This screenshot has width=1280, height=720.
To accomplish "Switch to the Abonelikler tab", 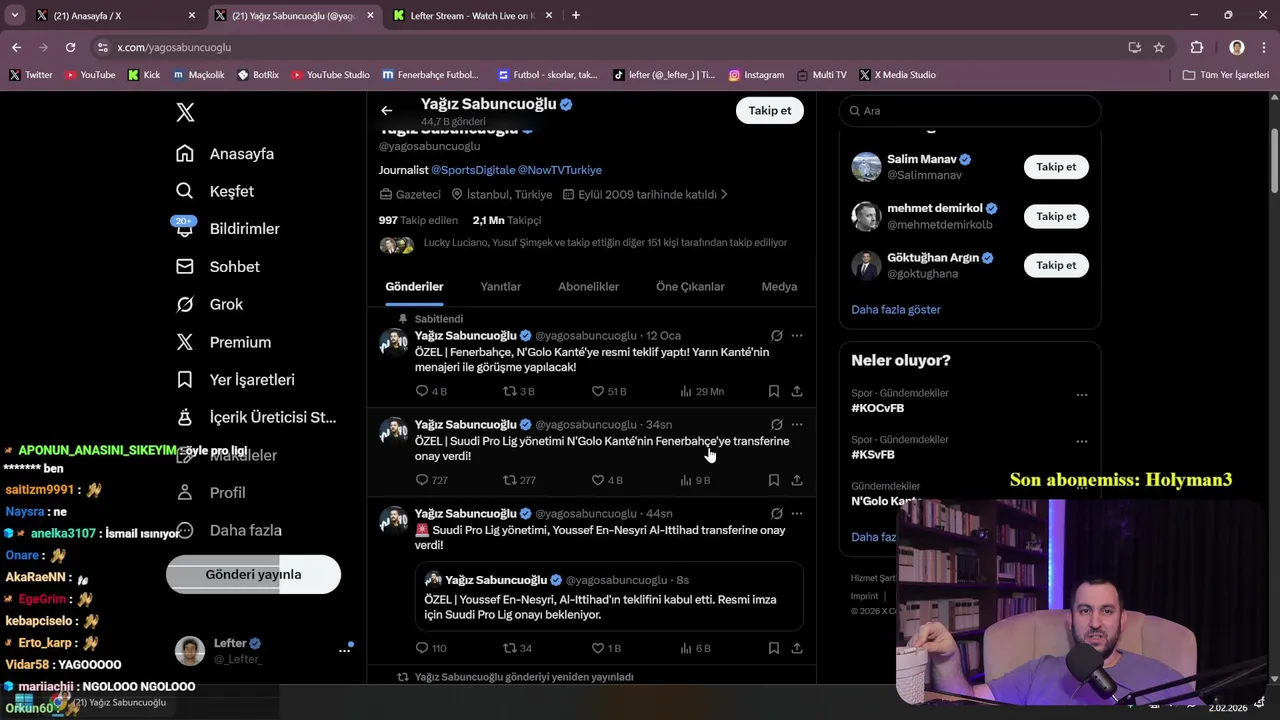I will (588, 287).
